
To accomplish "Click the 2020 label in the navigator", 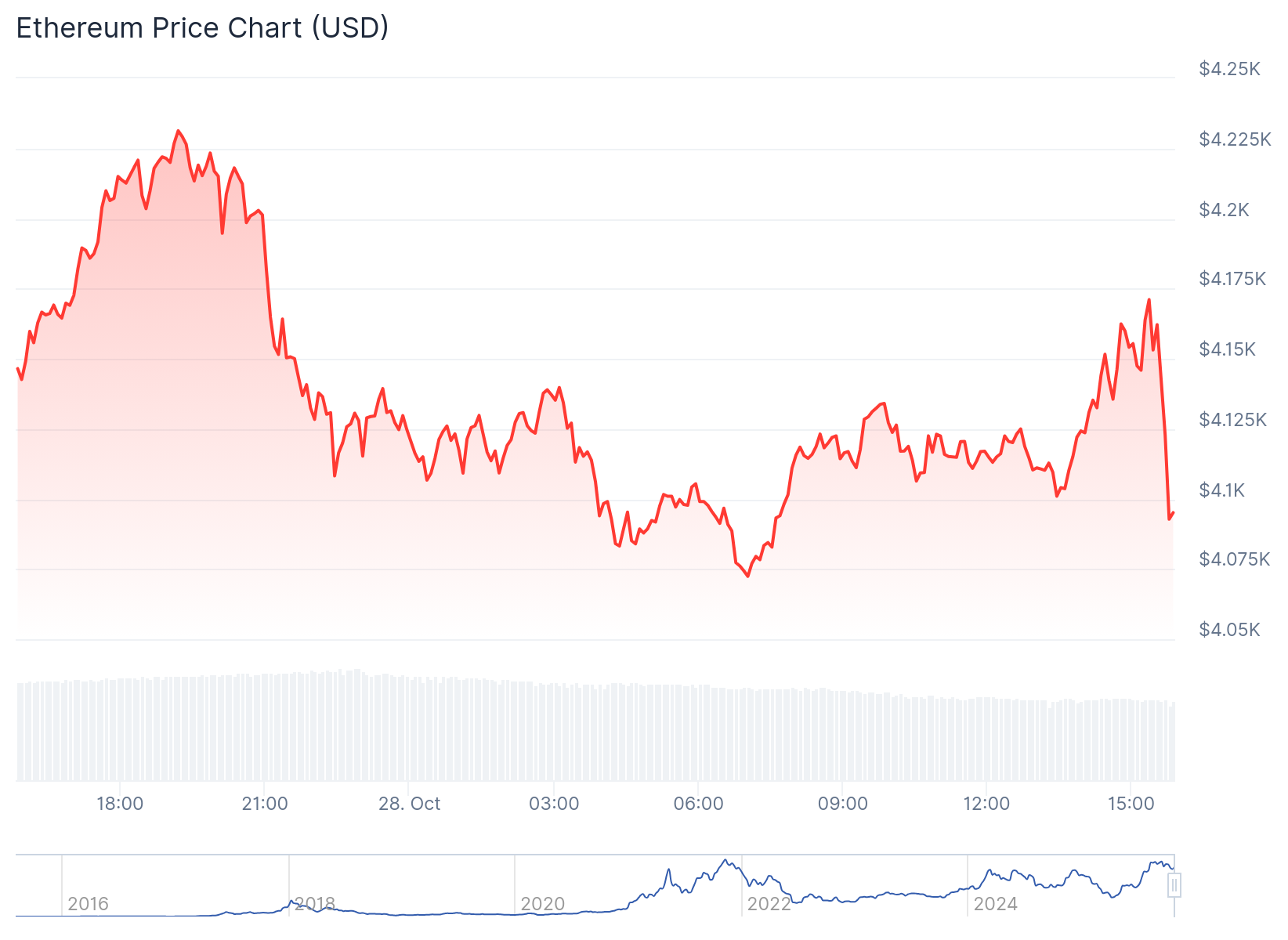I will click(x=542, y=904).
